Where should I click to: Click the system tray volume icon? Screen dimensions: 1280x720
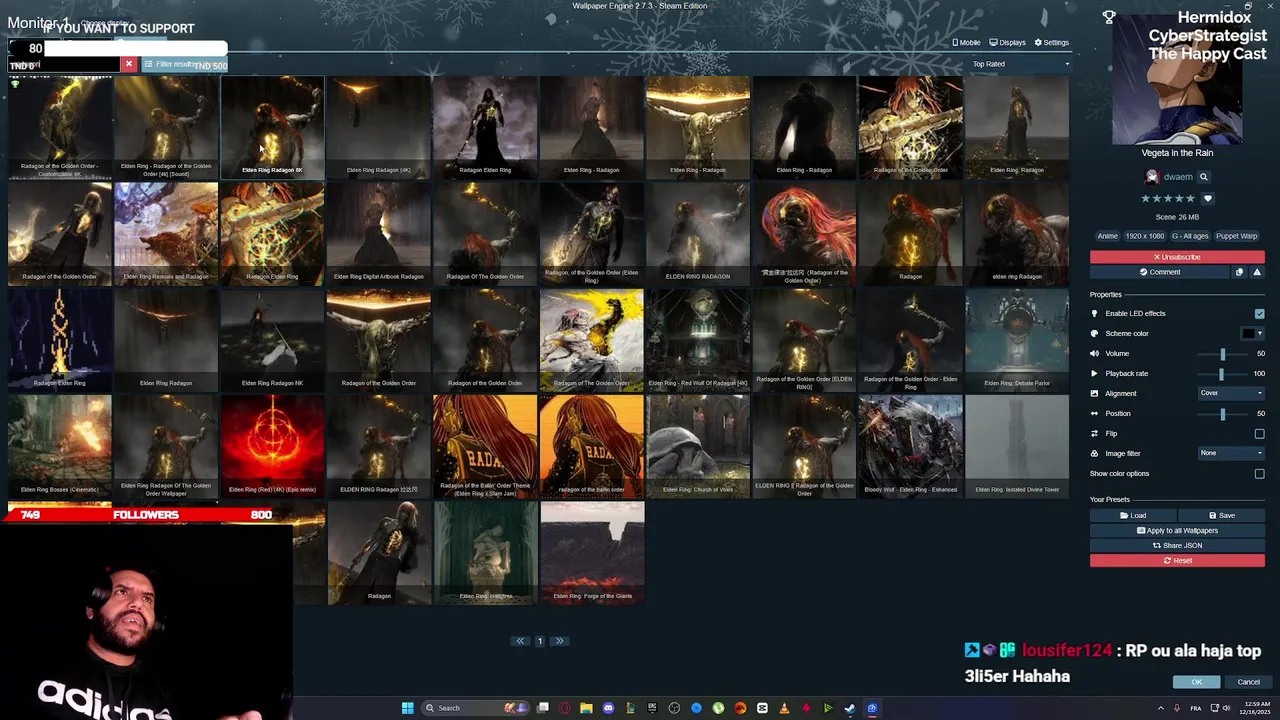[1227, 708]
